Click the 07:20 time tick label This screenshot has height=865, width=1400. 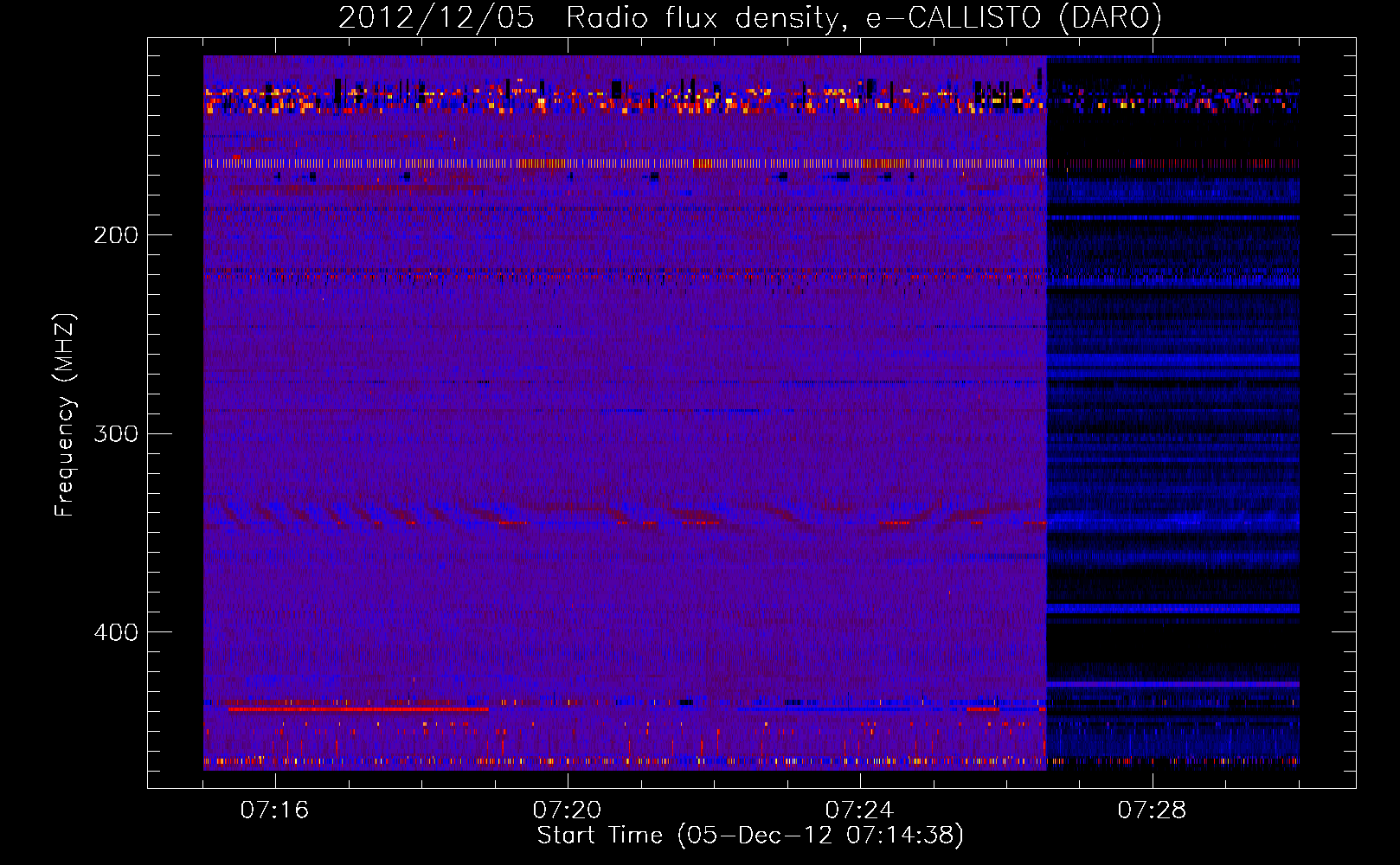click(x=567, y=811)
